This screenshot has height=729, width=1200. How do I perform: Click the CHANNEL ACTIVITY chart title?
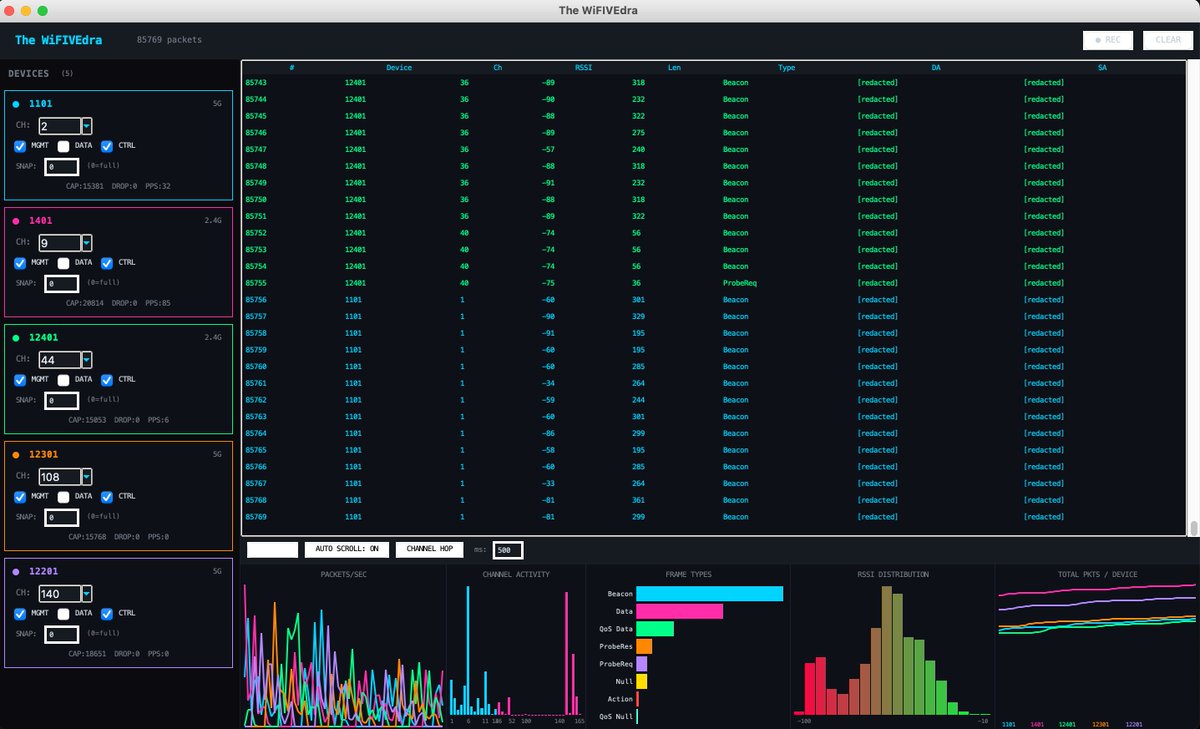click(516, 575)
